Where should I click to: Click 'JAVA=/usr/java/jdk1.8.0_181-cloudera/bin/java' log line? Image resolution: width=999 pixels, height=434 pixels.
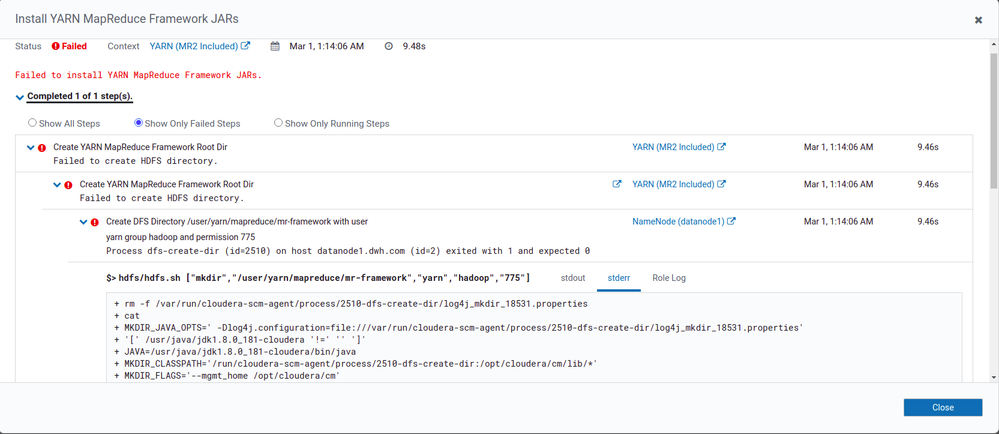point(235,351)
